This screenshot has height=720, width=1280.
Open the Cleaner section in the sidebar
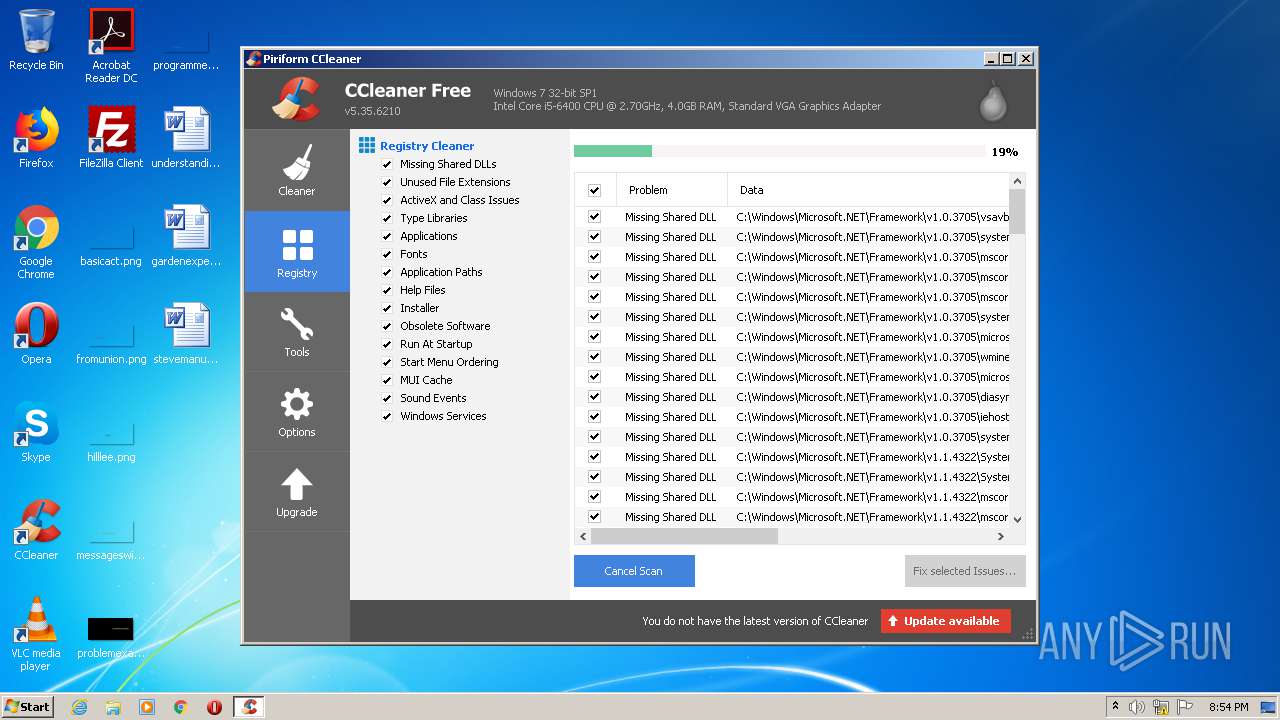(296, 170)
